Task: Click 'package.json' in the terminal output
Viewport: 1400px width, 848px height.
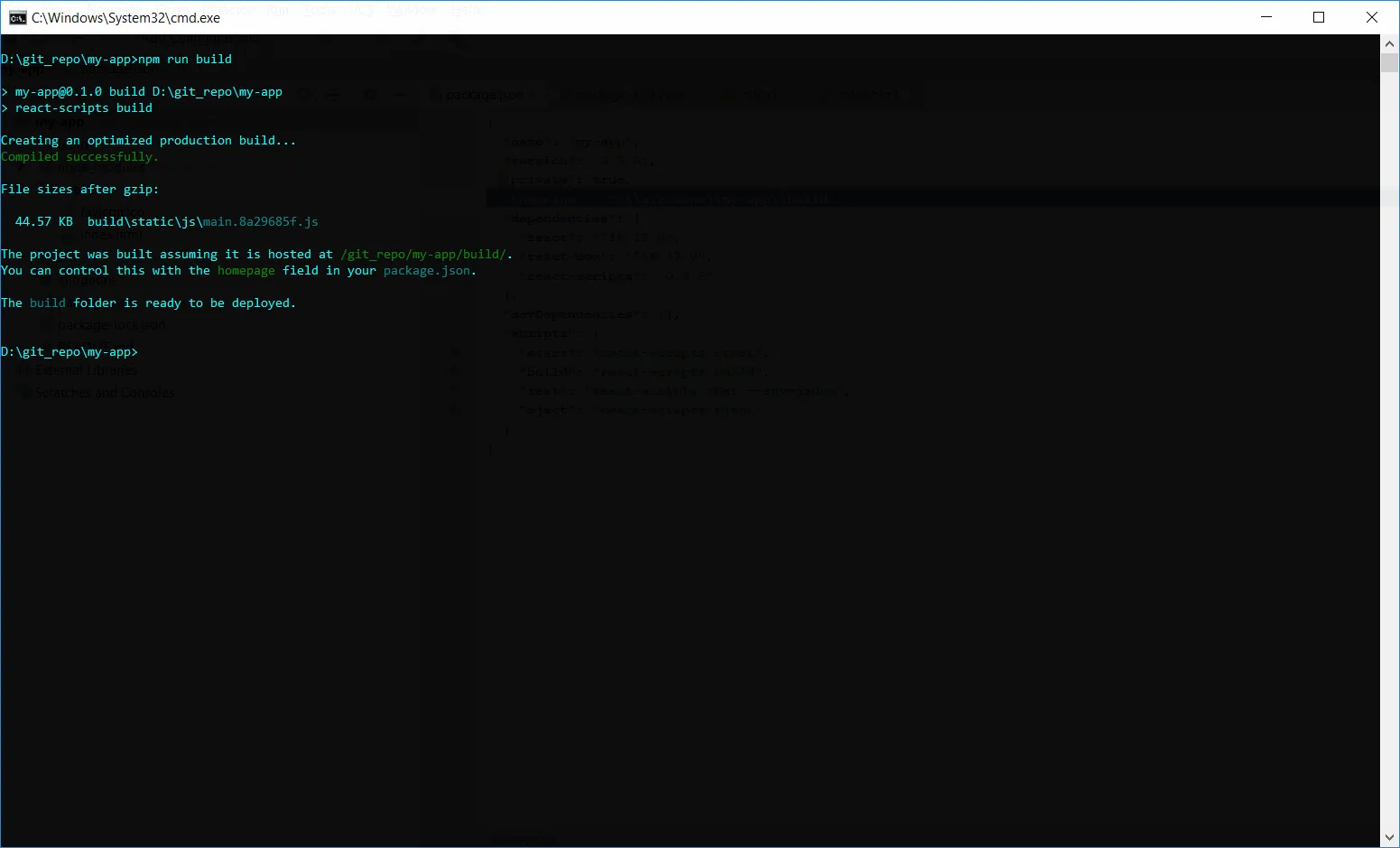Action: [x=427, y=271]
